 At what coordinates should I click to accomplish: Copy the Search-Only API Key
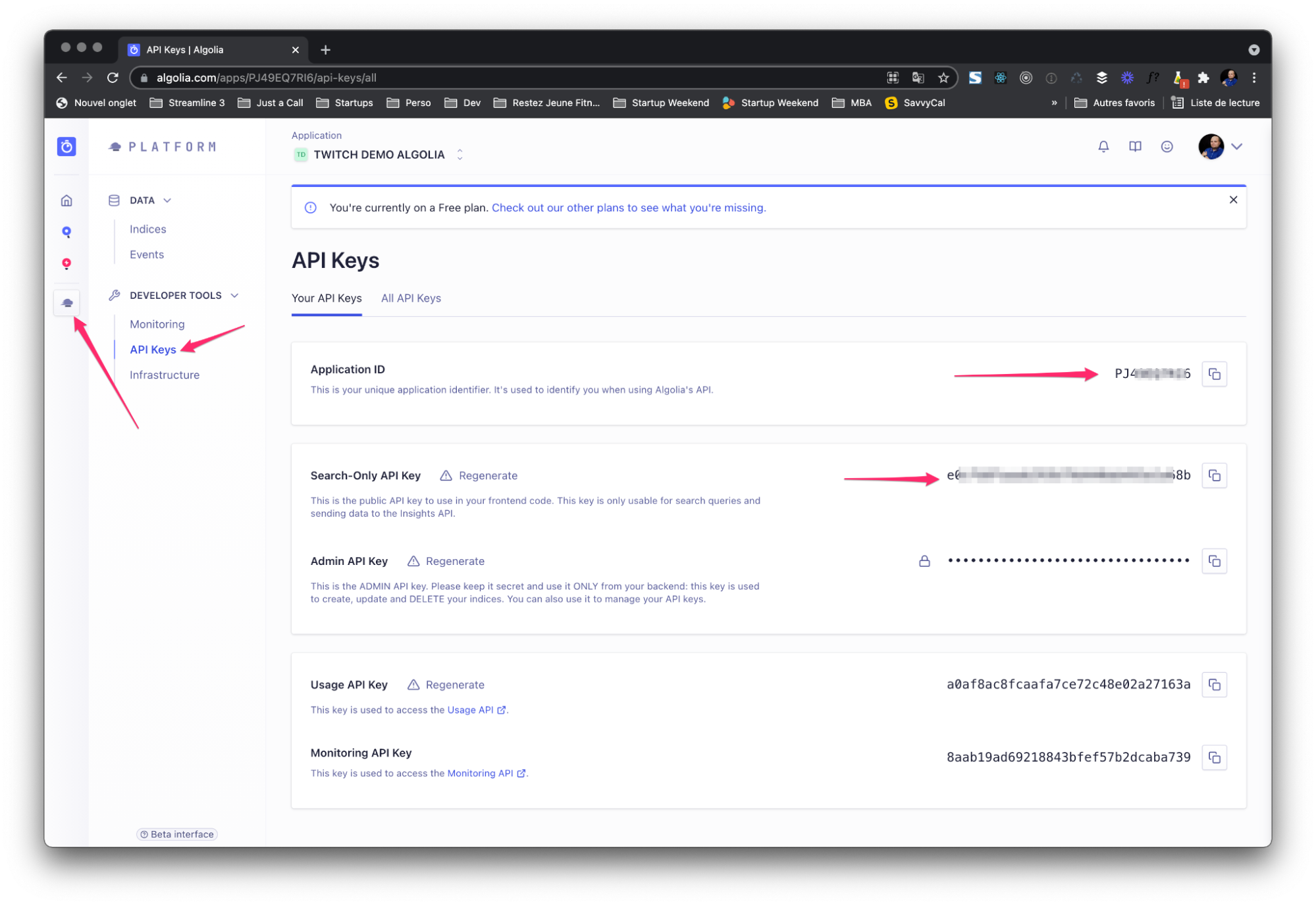pos(1214,475)
